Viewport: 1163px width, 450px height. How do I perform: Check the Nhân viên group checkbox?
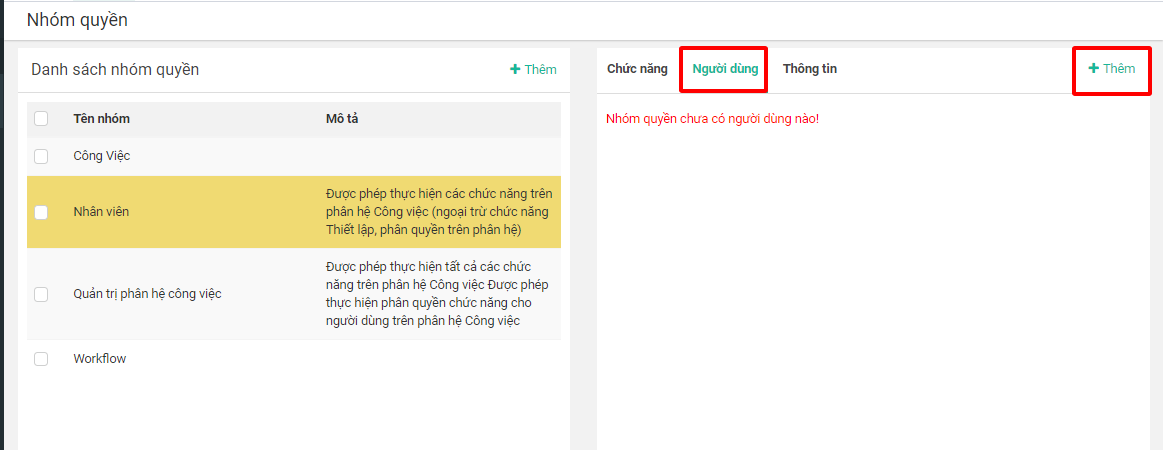[x=41, y=212]
